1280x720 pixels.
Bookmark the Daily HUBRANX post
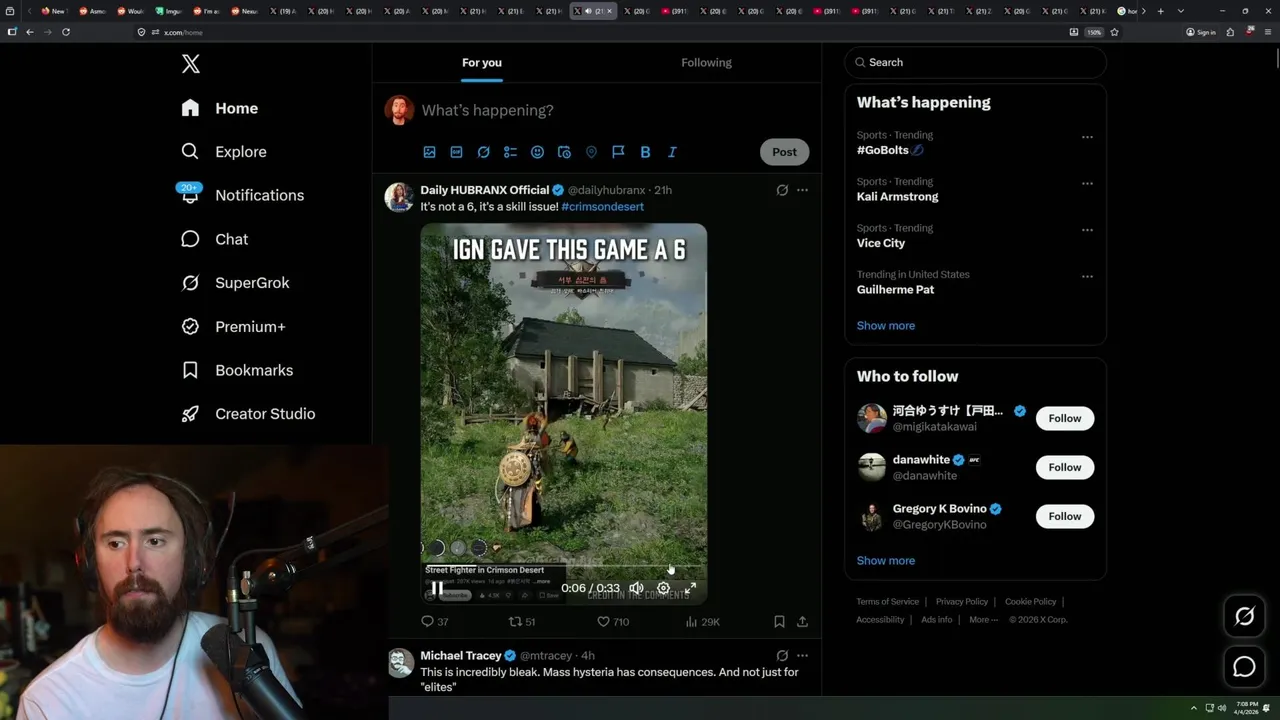pyautogui.click(x=779, y=622)
